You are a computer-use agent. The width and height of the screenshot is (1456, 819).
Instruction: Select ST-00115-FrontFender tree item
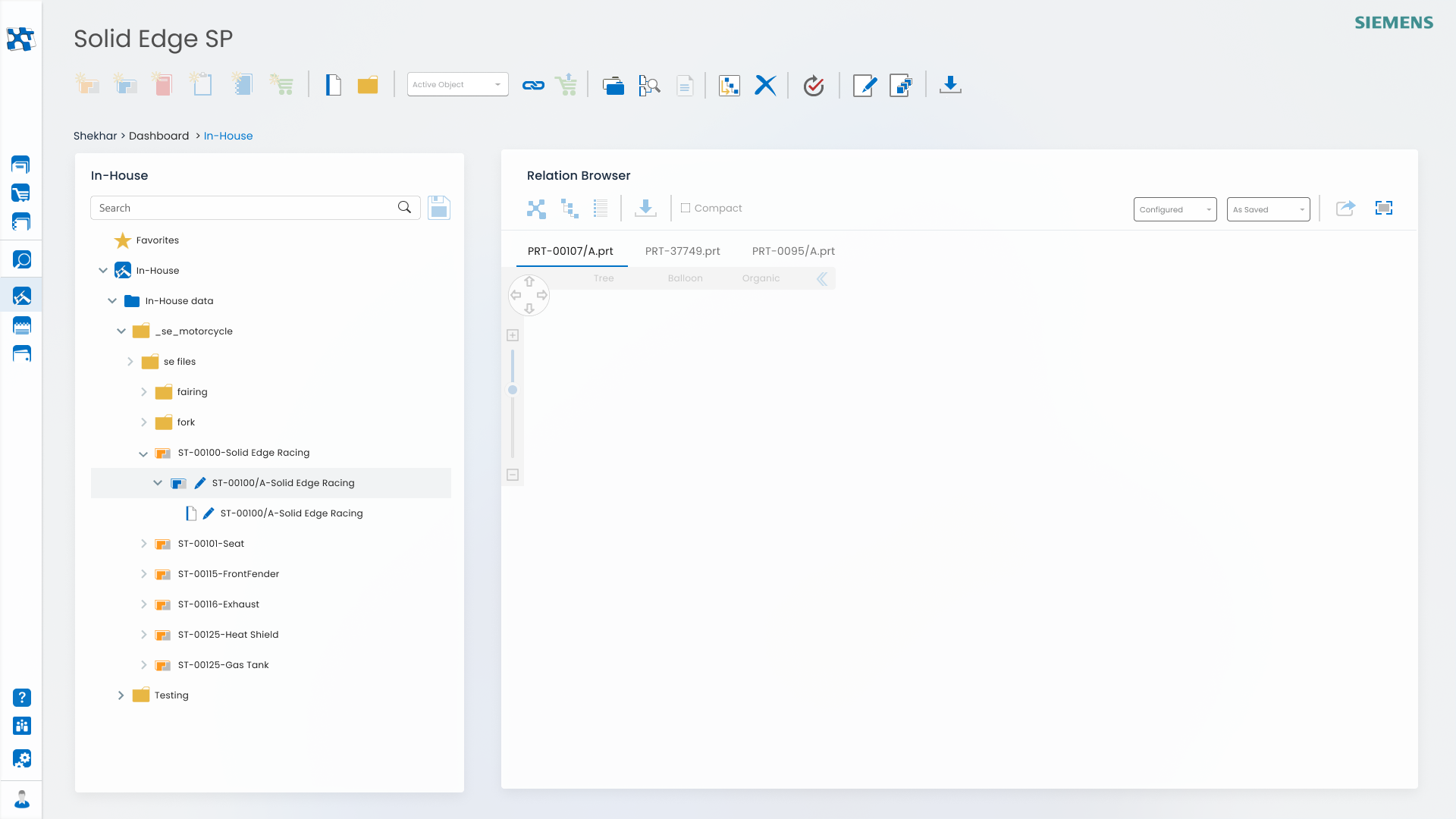[228, 574]
